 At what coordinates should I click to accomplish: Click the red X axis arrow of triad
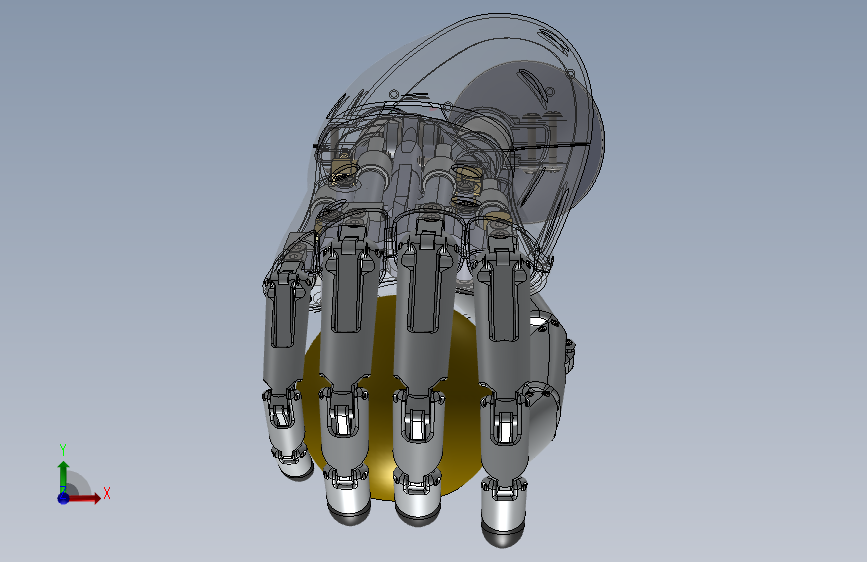coord(85,498)
